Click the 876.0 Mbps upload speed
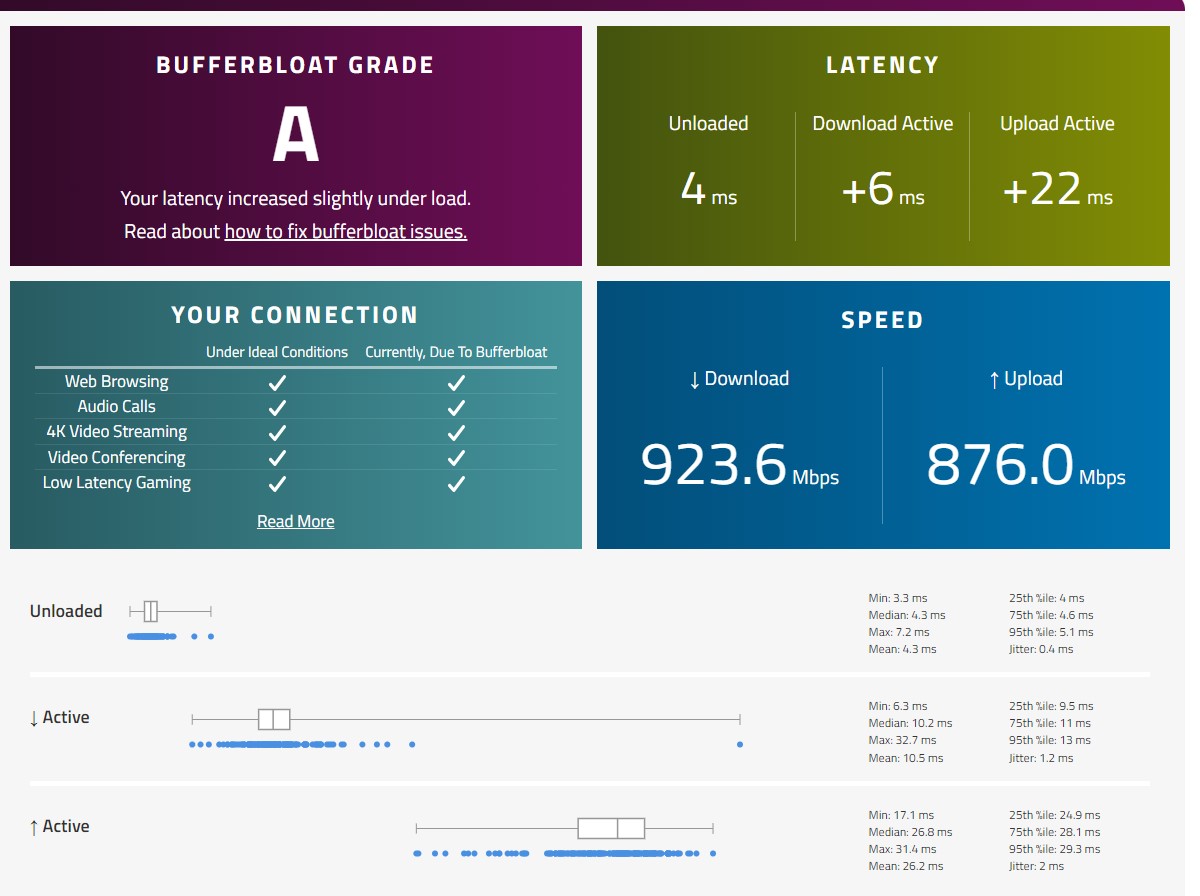The image size is (1200, 896). 1026,464
